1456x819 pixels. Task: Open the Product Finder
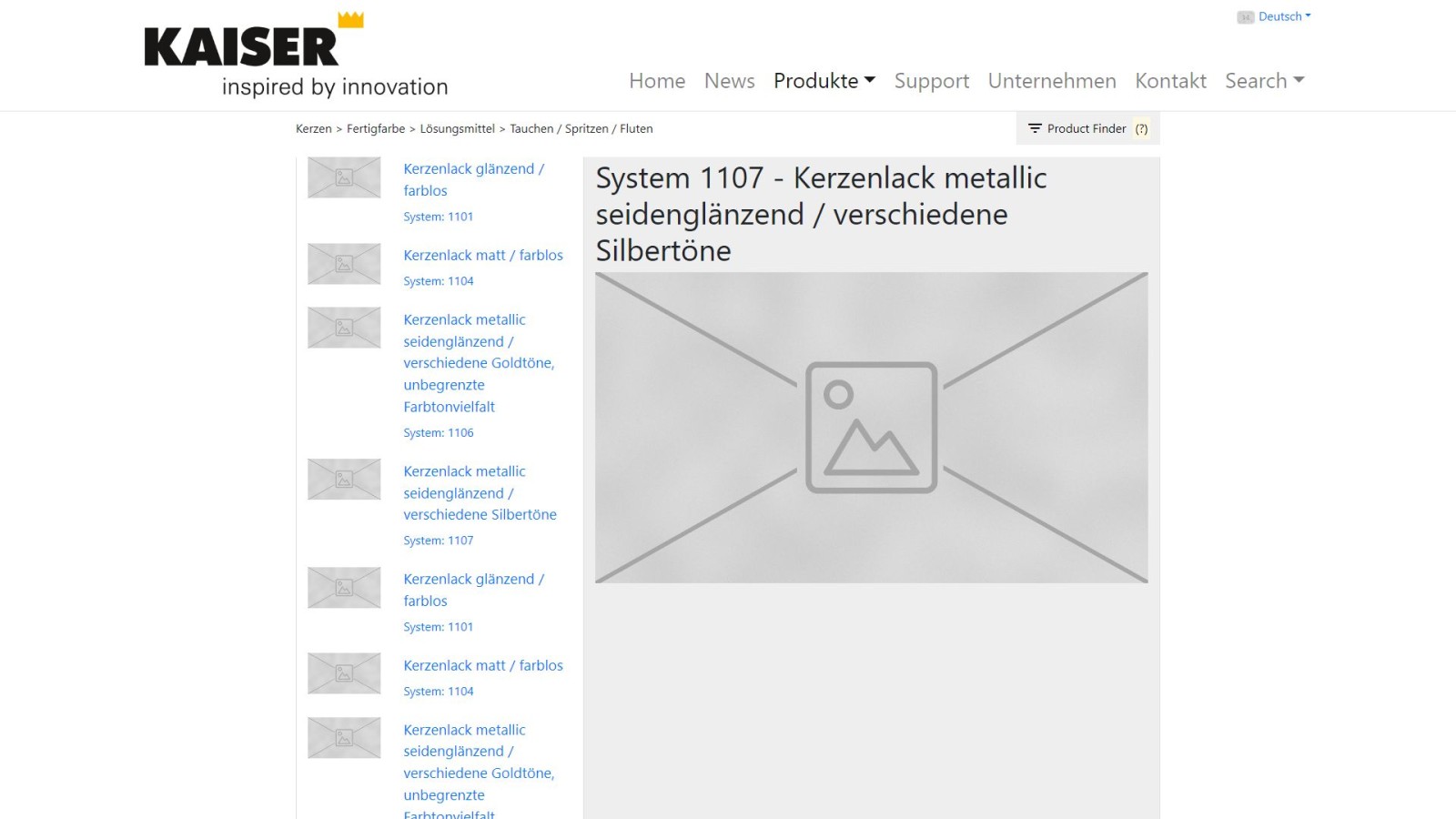[1086, 128]
